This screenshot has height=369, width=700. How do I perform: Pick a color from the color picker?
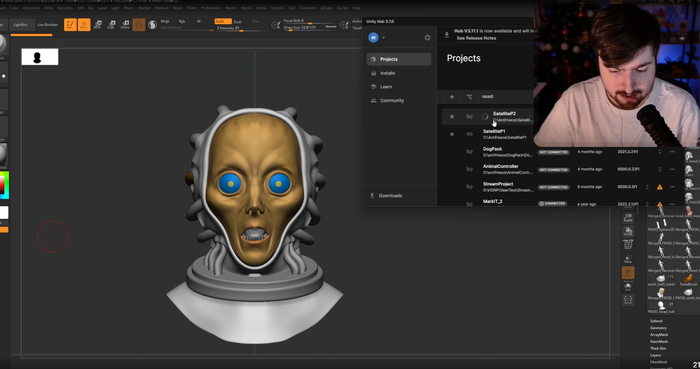click(x=4, y=185)
